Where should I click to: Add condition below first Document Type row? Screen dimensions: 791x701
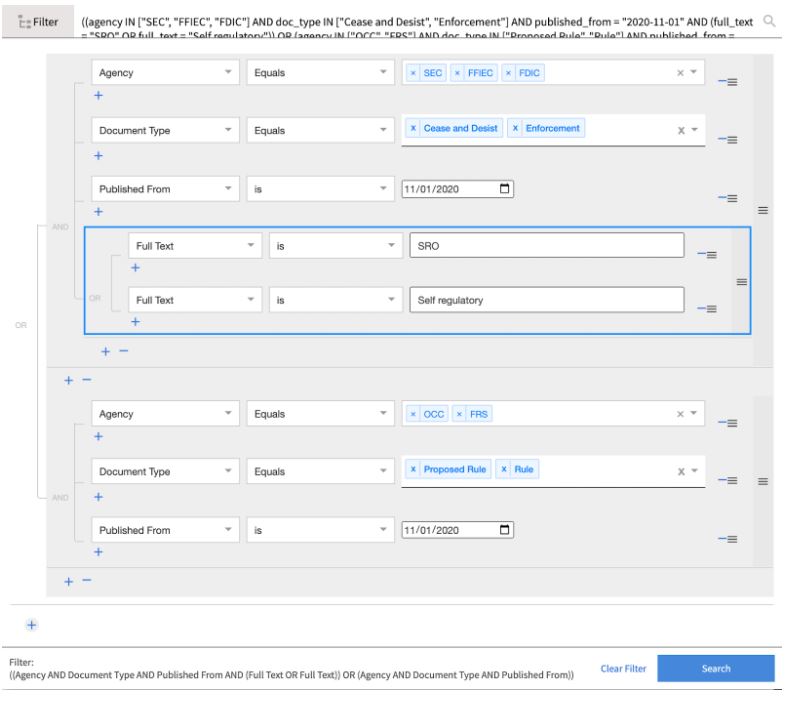tap(98, 155)
